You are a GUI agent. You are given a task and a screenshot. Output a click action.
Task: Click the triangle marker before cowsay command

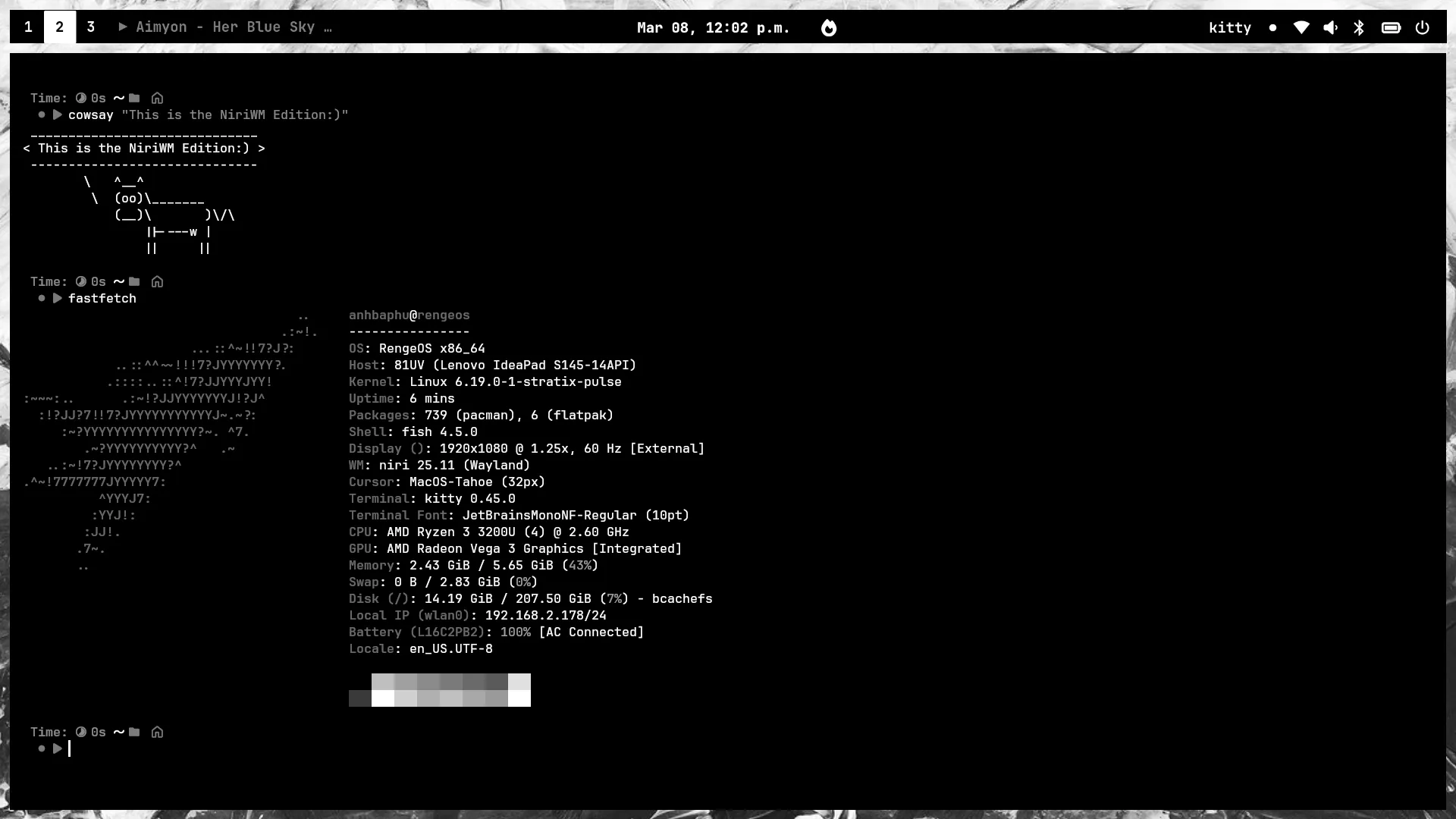(57, 115)
